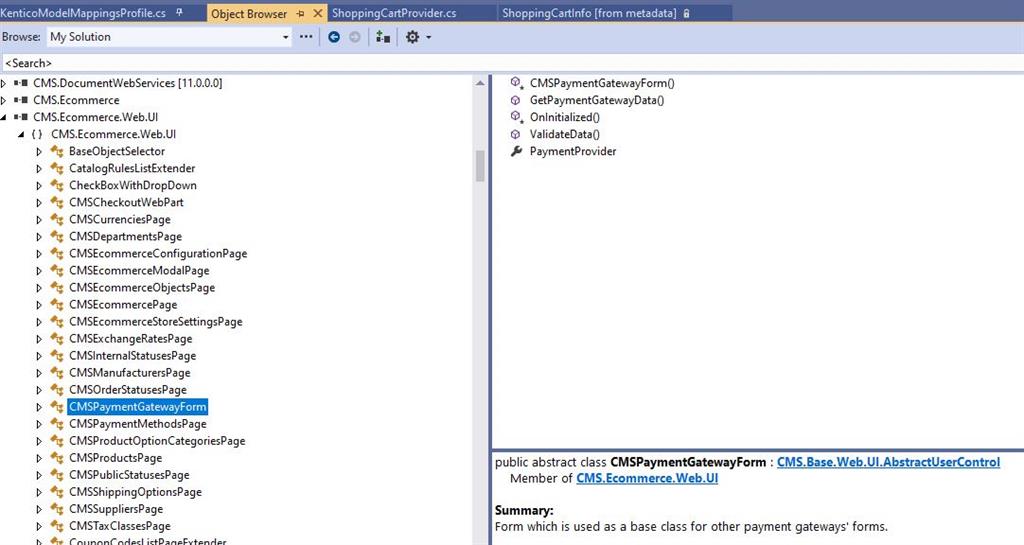The width and height of the screenshot is (1024, 545).
Task: Select CheckBoxWithDropDown in tree
Action: point(133,185)
